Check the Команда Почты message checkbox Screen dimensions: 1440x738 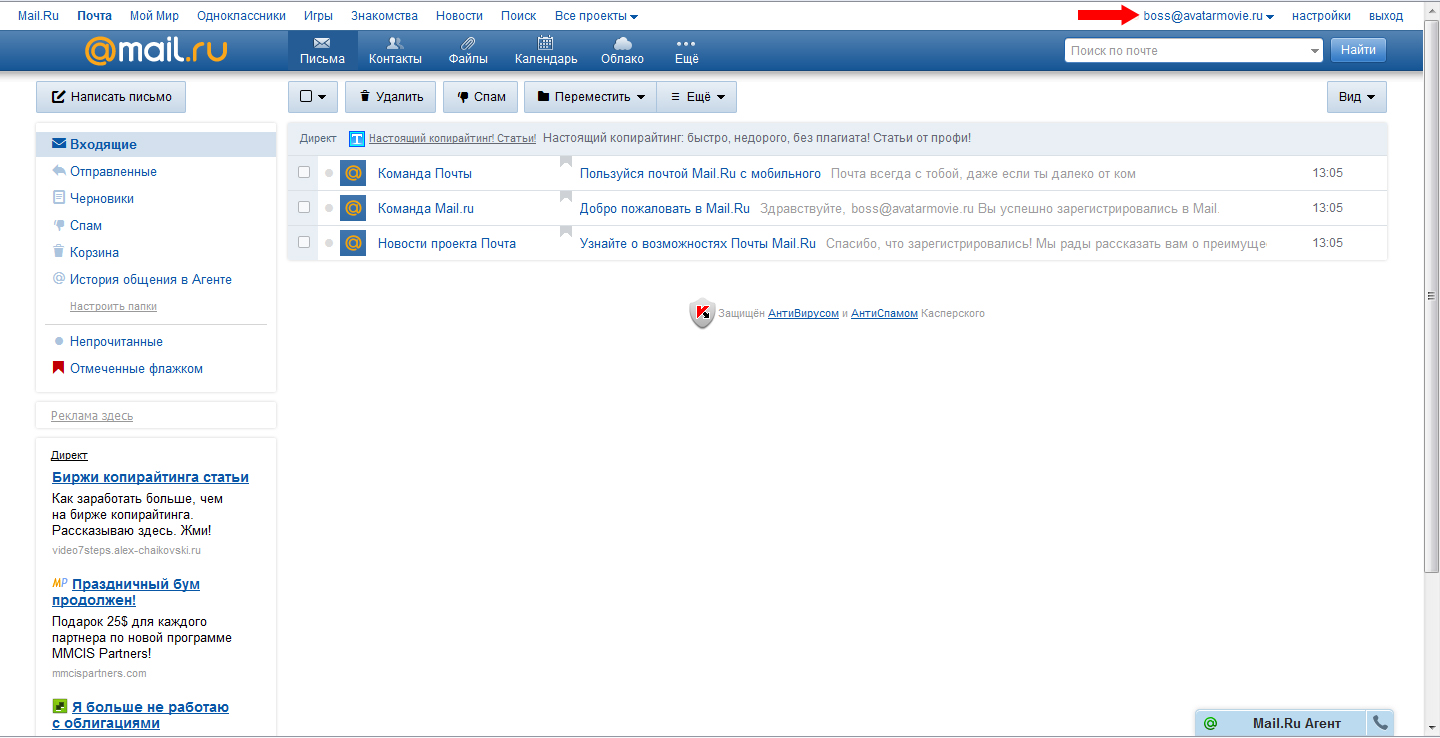(x=304, y=172)
